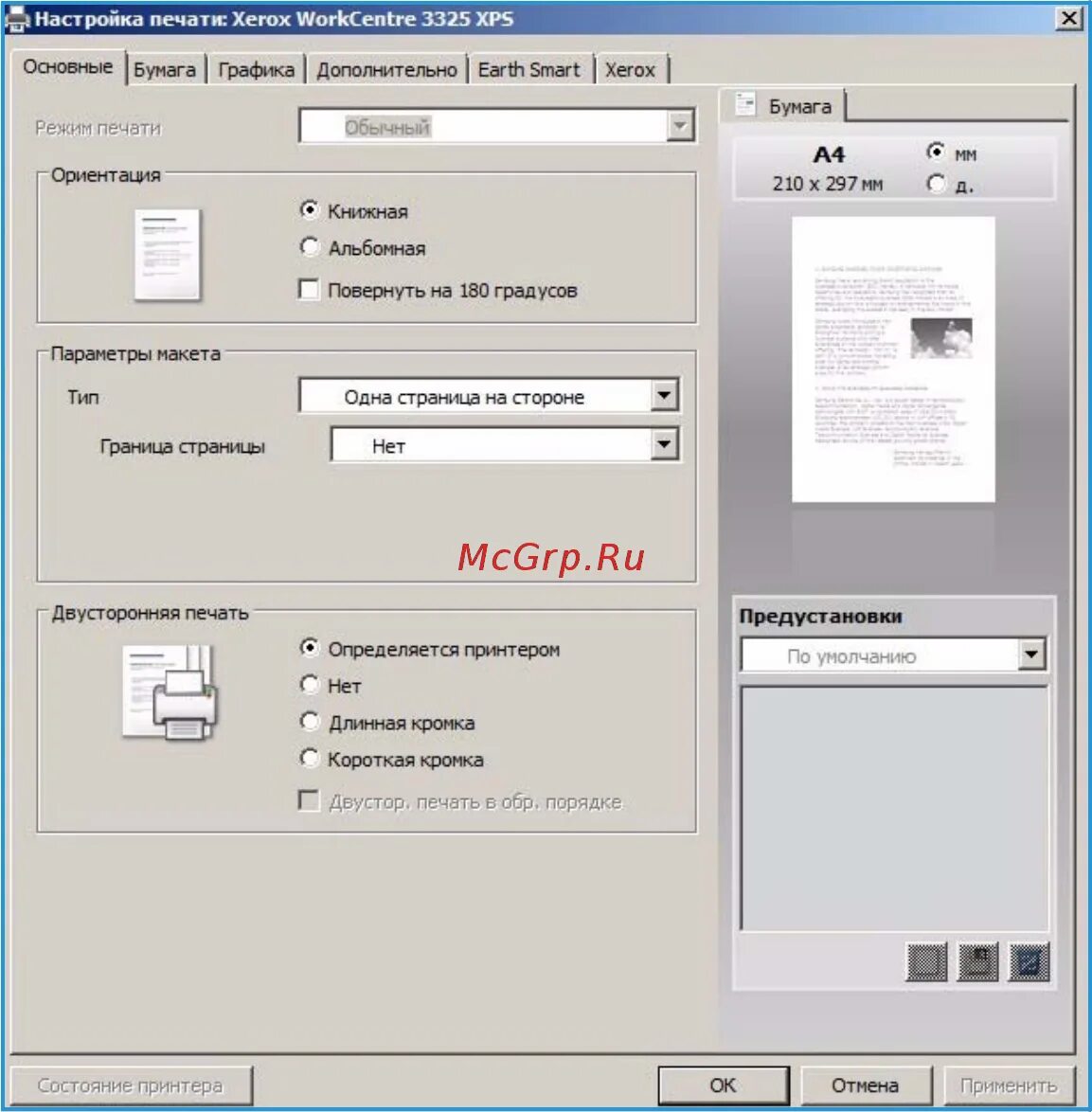
Task: Click the duplex printer illustration icon
Action: 170,692
